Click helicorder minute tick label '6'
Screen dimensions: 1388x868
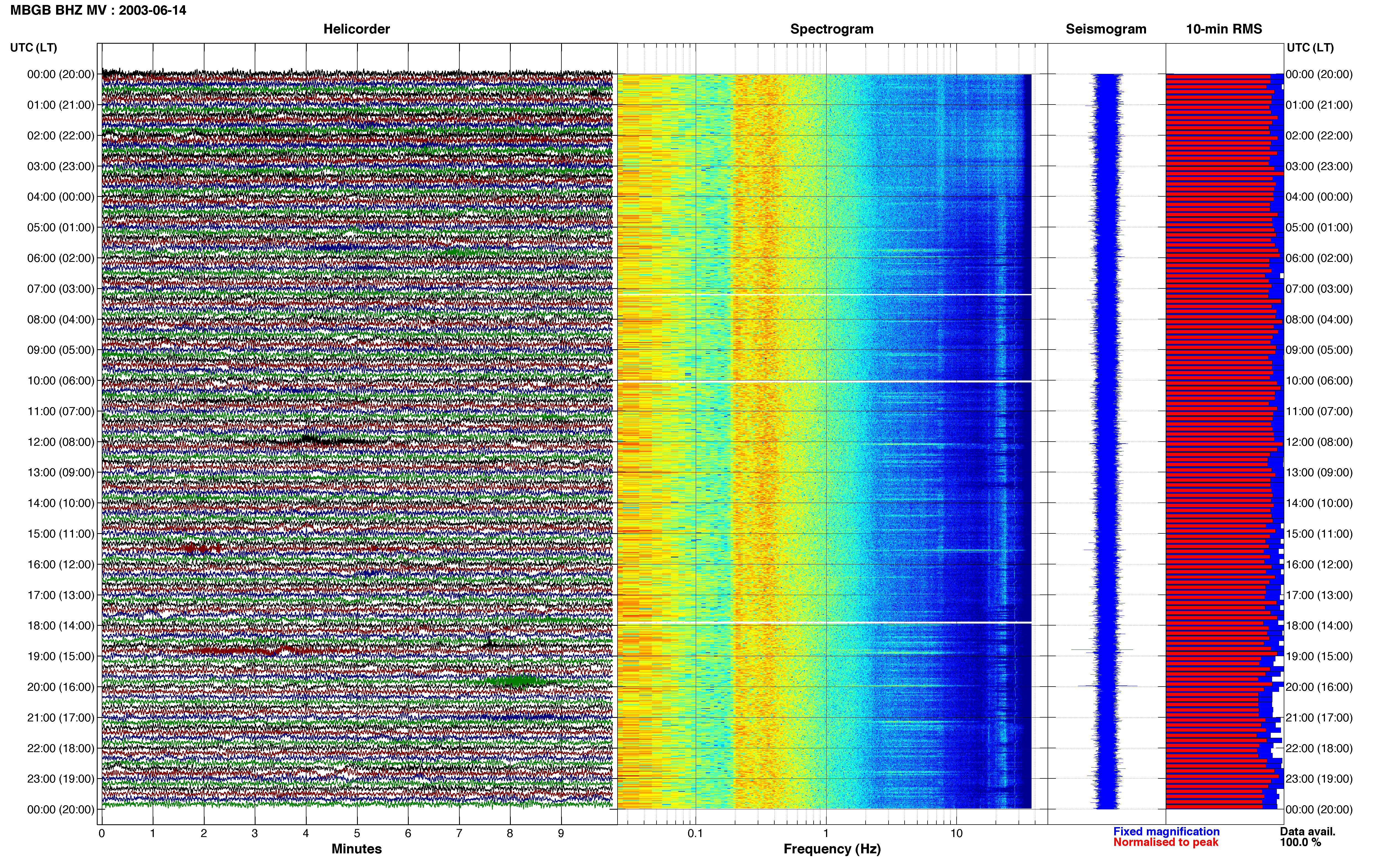click(x=408, y=833)
